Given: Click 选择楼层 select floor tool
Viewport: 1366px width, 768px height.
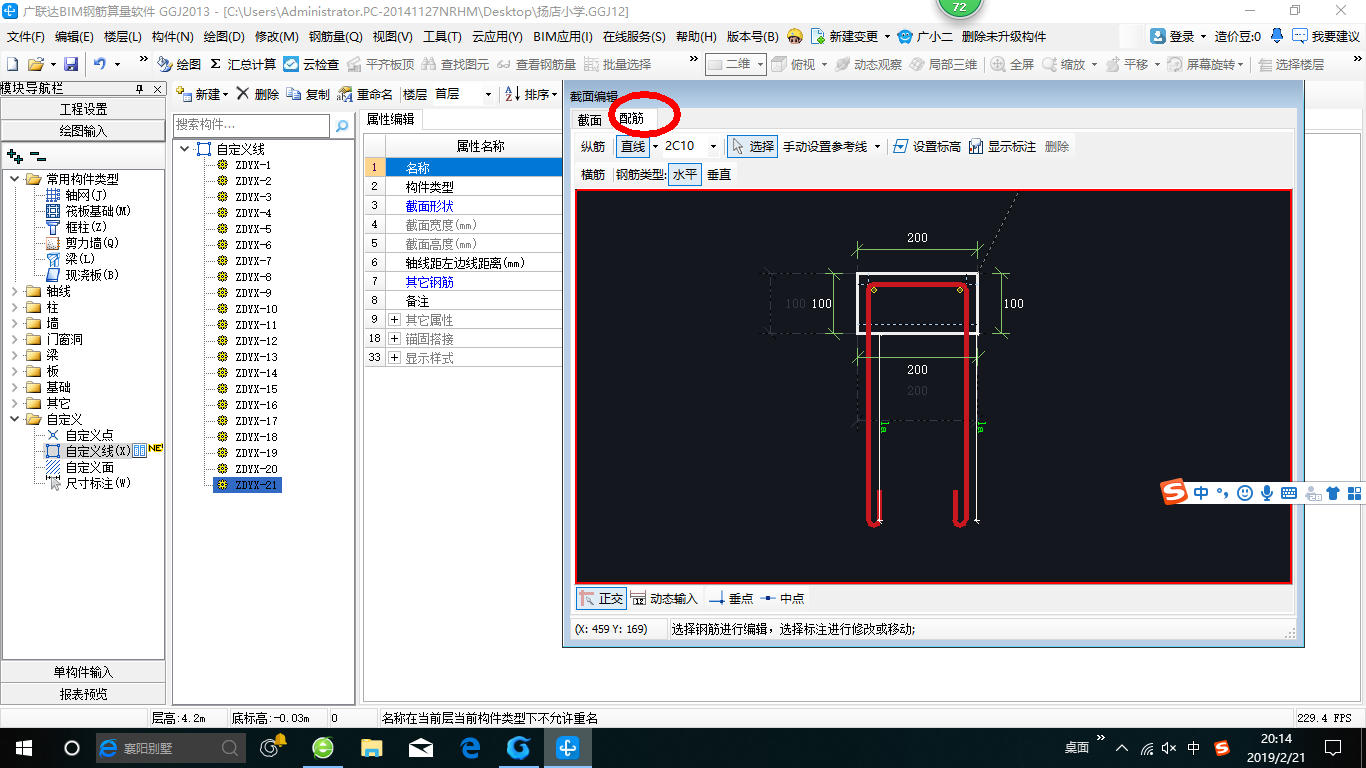Looking at the screenshot, I should (1291, 64).
